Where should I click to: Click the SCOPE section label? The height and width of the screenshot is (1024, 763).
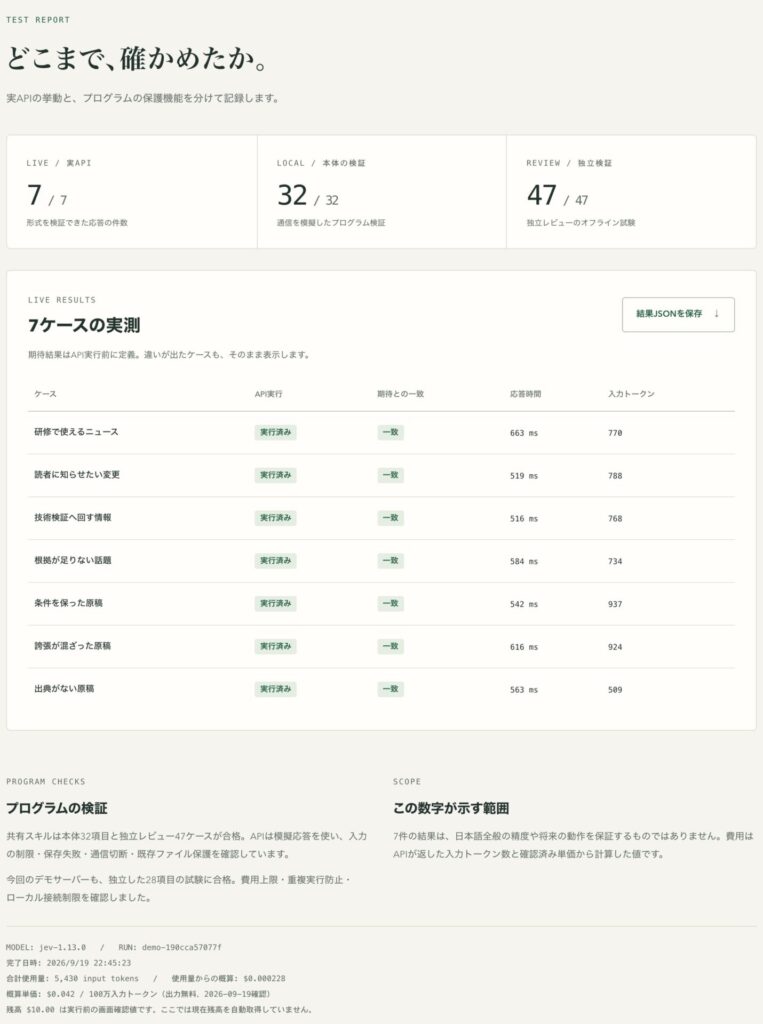407,782
